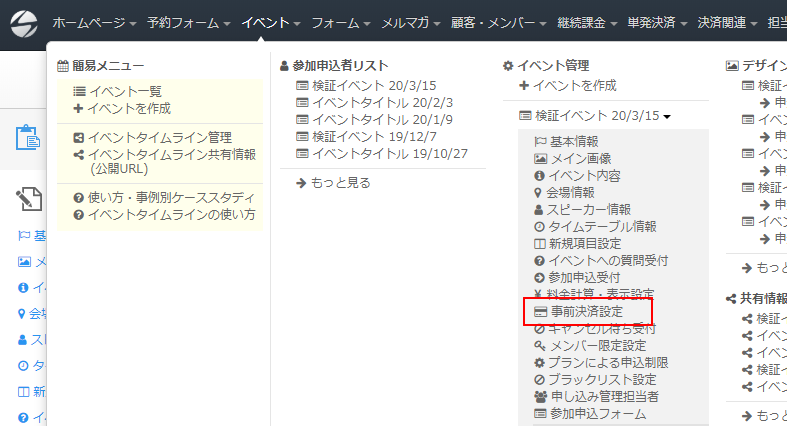Click イベントを作成 under イベント管理

[575, 86]
